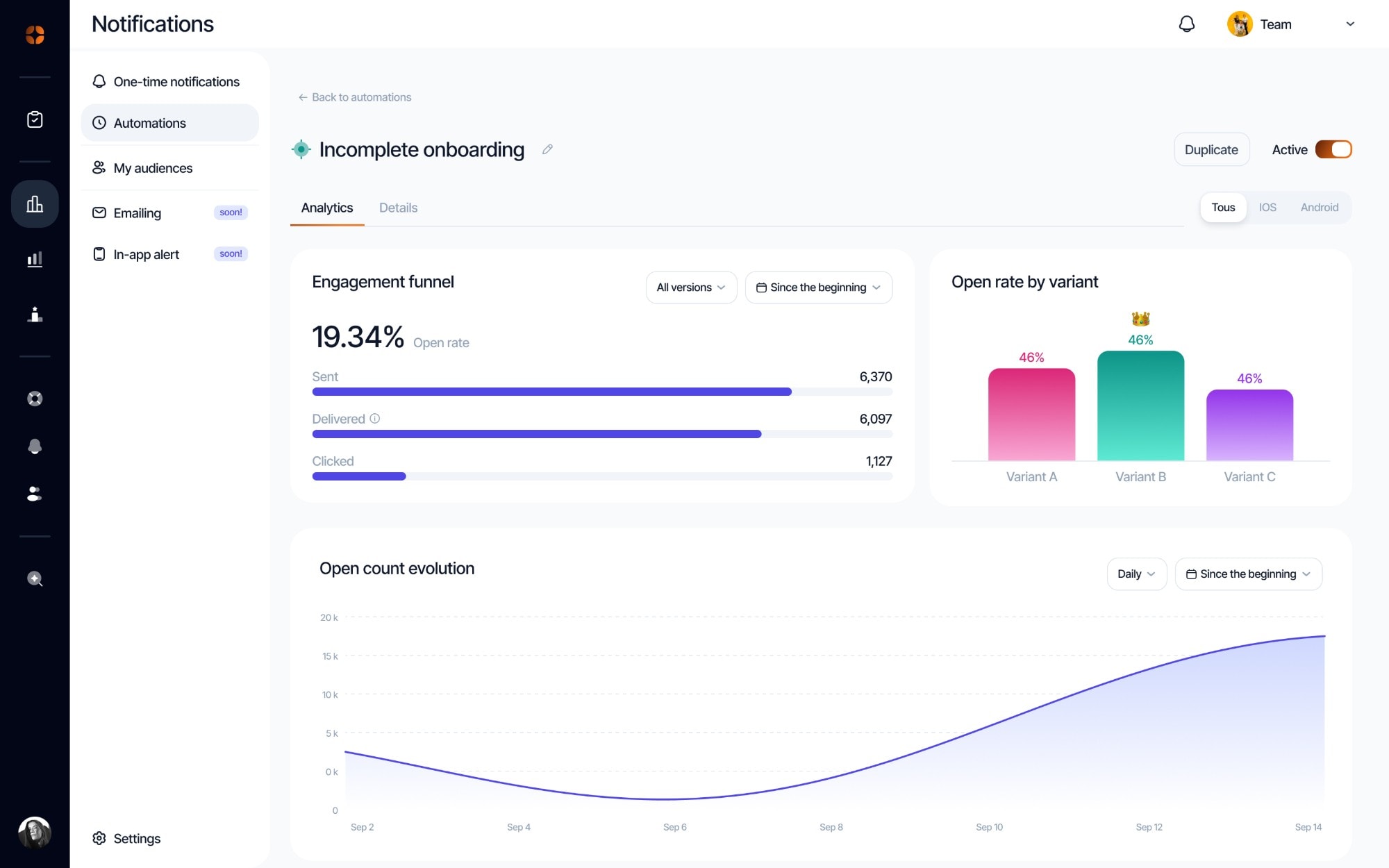Click the Variant A pink bar

(x=1031, y=415)
